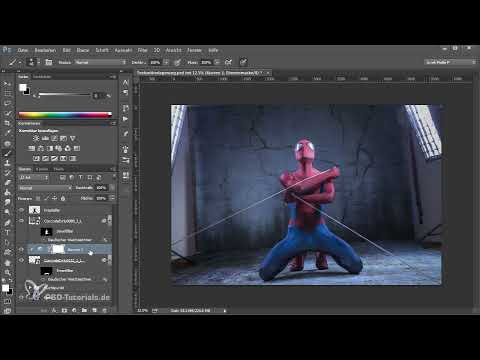Image resolution: width=480 pixels, height=360 pixels.
Task: Toggle pressure for size button
Action: click(x=243, y=62)
